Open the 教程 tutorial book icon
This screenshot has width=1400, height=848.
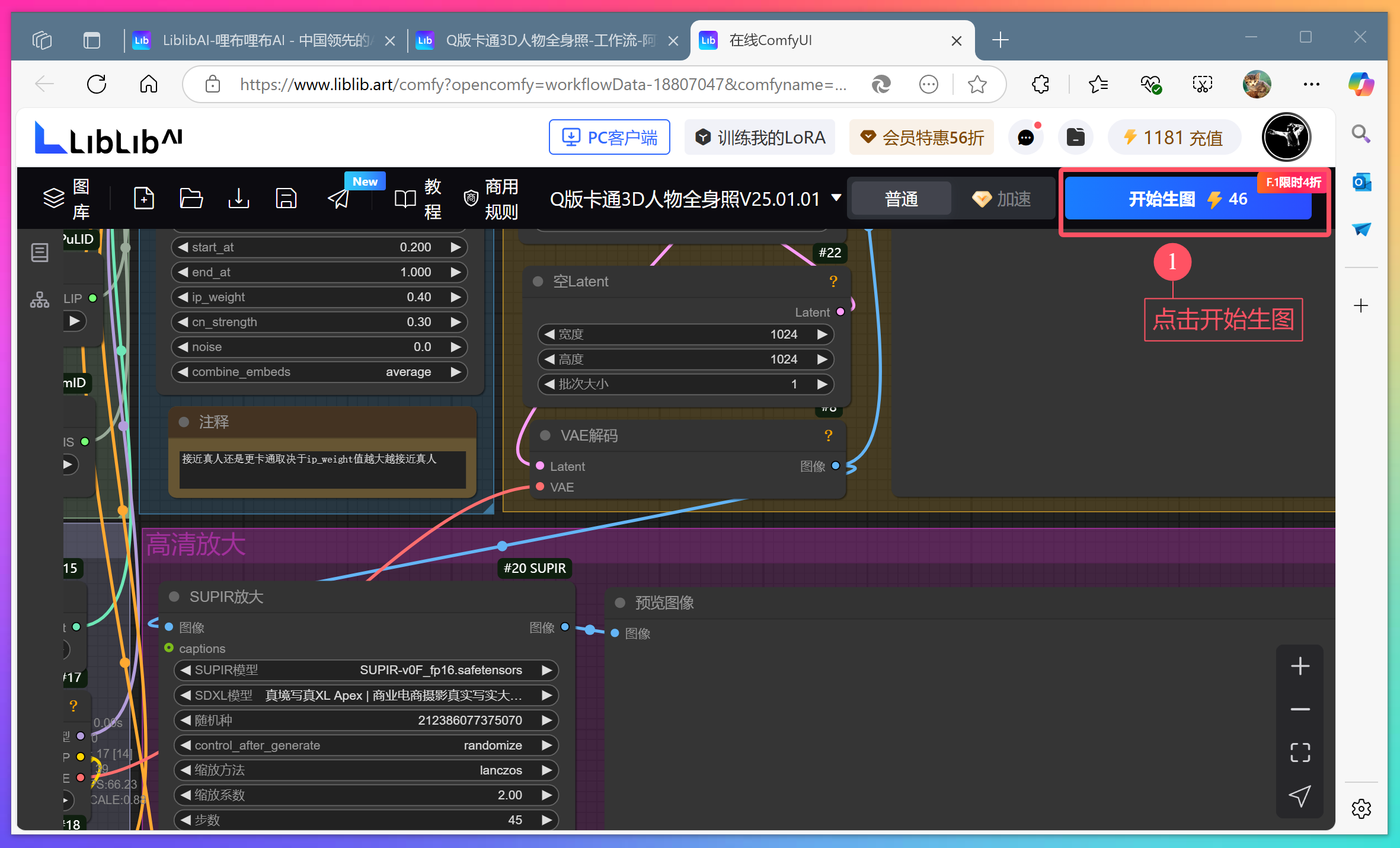pos(405,199)
